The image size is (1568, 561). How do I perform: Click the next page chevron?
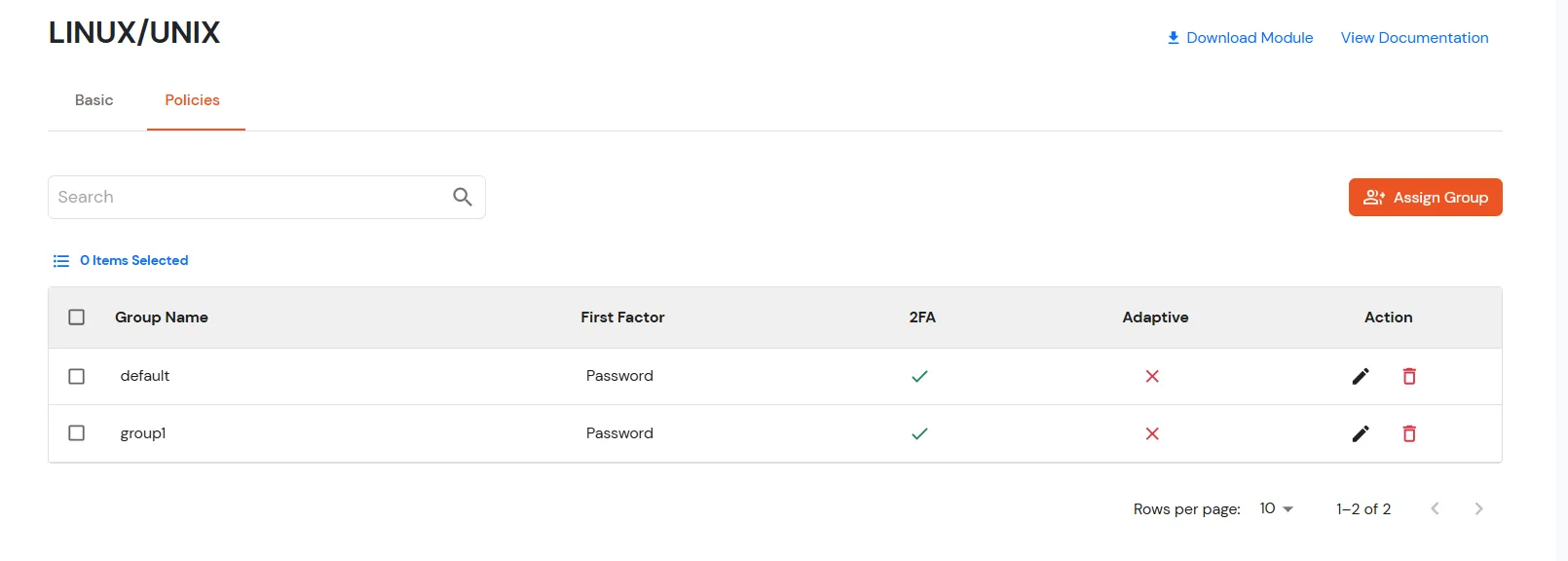1479,508
